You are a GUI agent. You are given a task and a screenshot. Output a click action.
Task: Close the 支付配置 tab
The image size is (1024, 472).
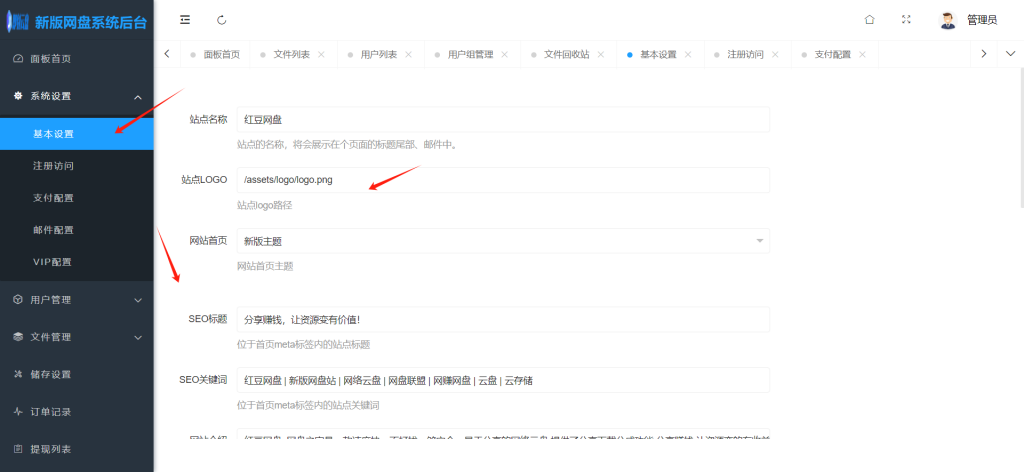(x=862, y=54)
